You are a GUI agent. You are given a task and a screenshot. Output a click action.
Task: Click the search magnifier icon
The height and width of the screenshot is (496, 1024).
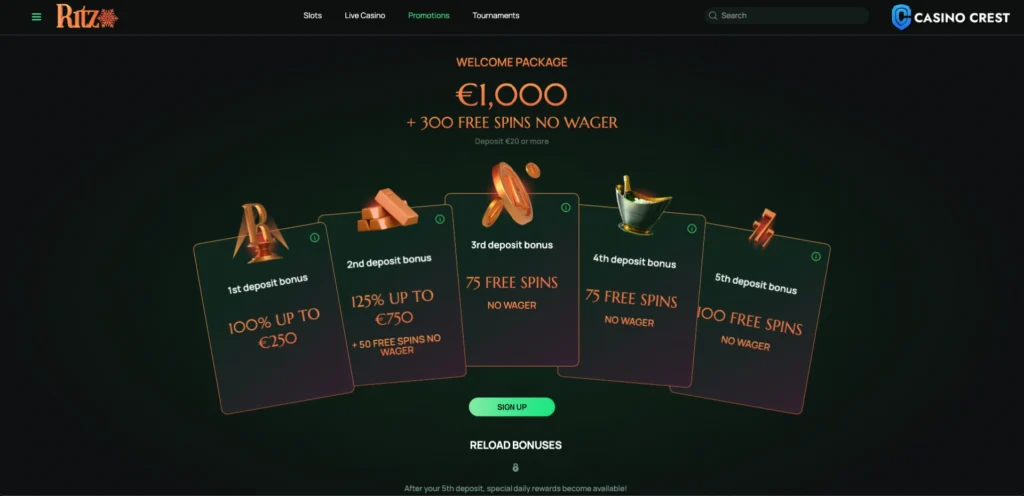click(x=713, y=16)
